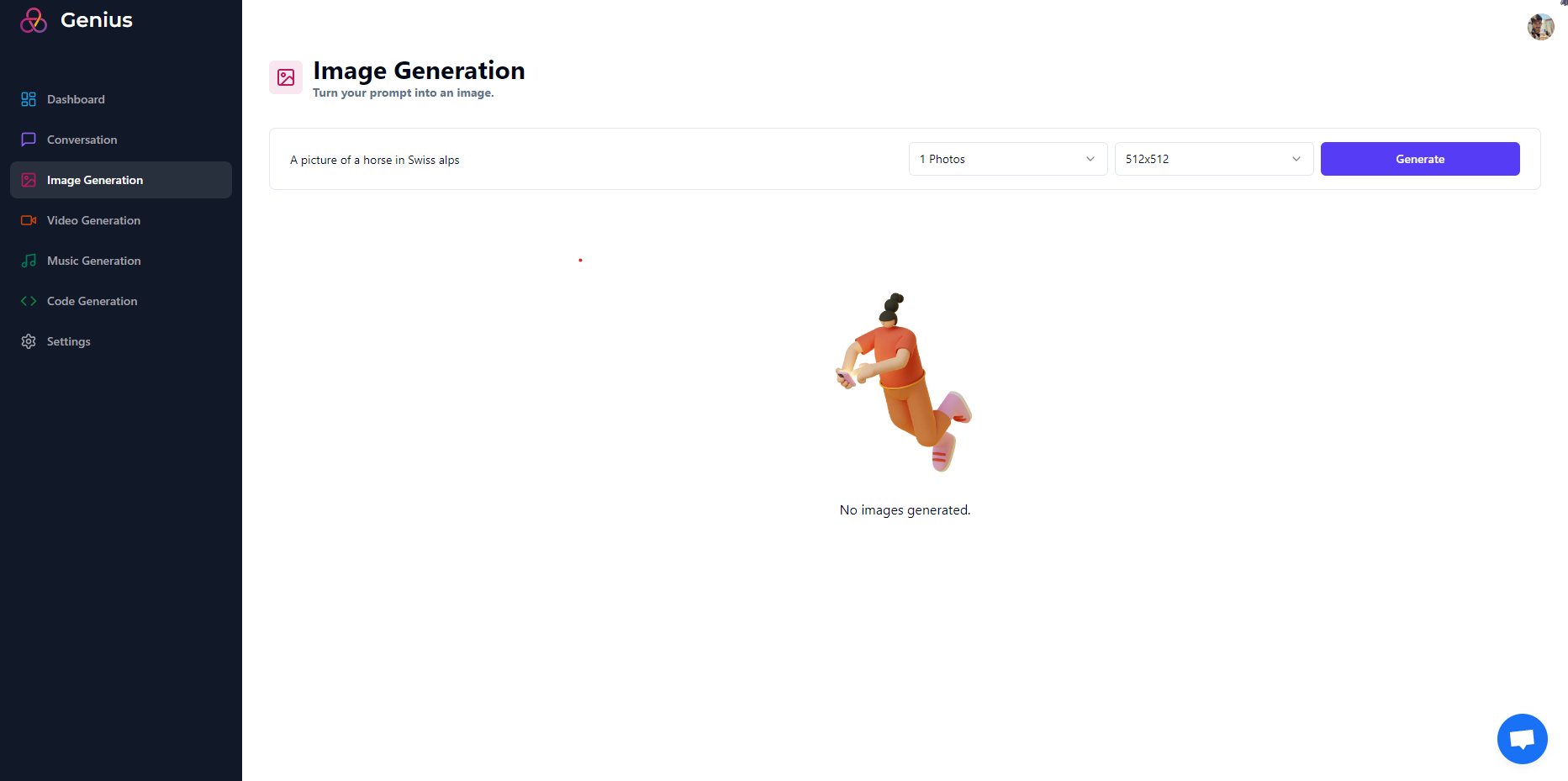Screen dimensions: 1568x781
Task: Open Settings using the gear icon
Action: tap(28, 341)
